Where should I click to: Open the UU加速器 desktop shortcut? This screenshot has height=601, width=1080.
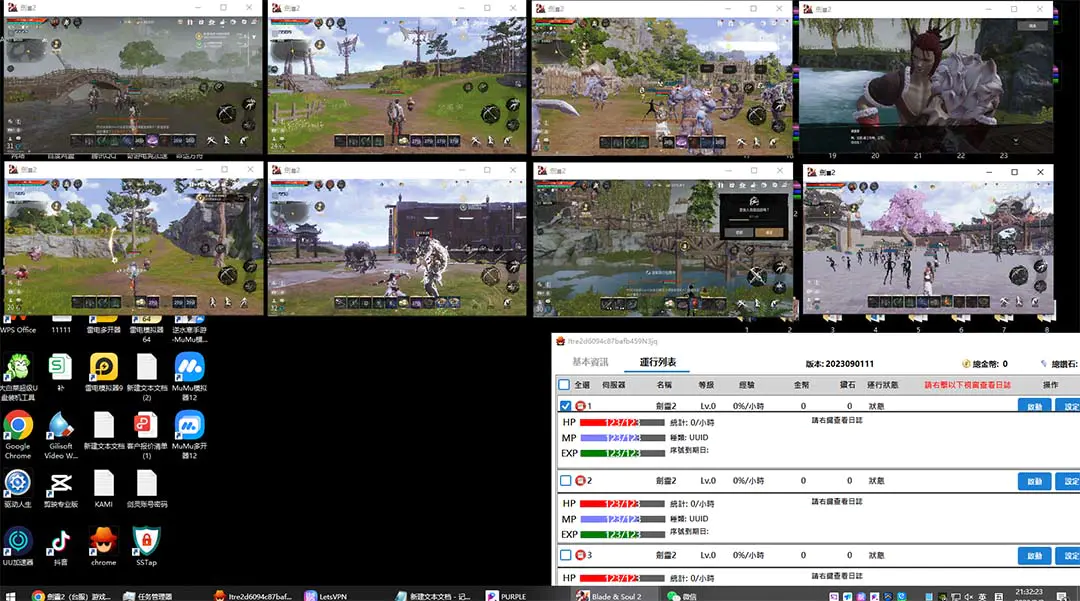(17, 542)
